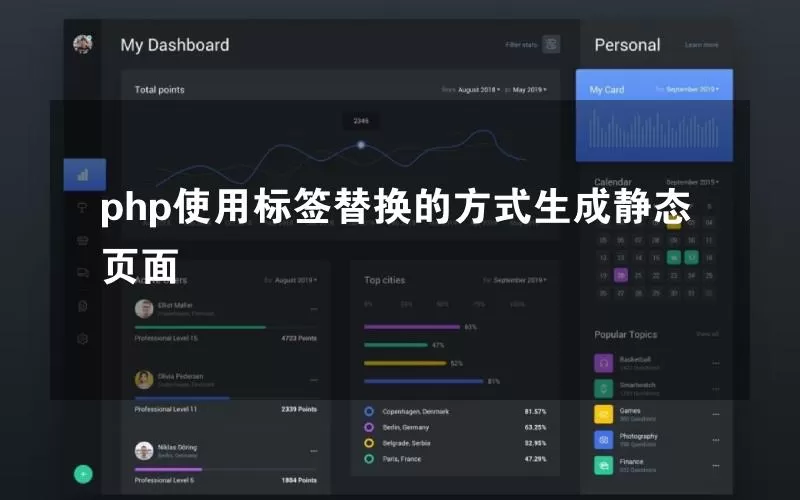The image size is (800, 500).
Task: Click the 47.29% Paris value
Action: (x=535, y=459)
